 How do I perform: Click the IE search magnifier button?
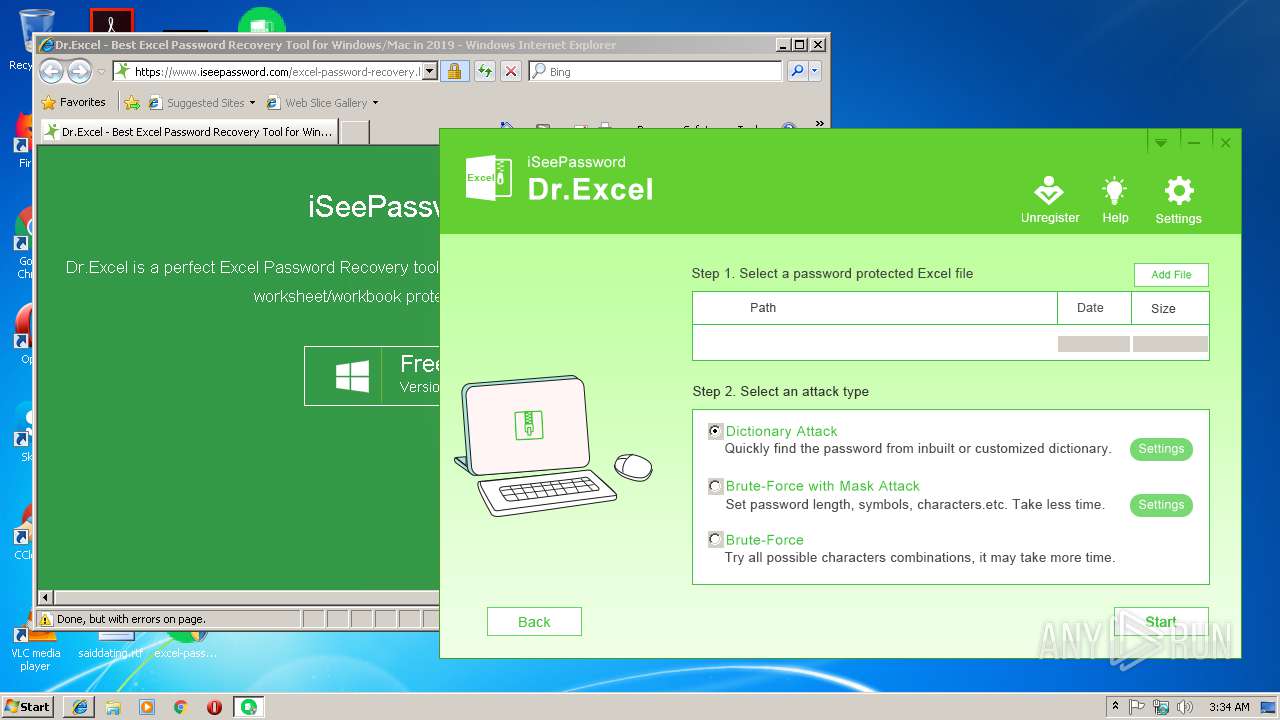797,71
